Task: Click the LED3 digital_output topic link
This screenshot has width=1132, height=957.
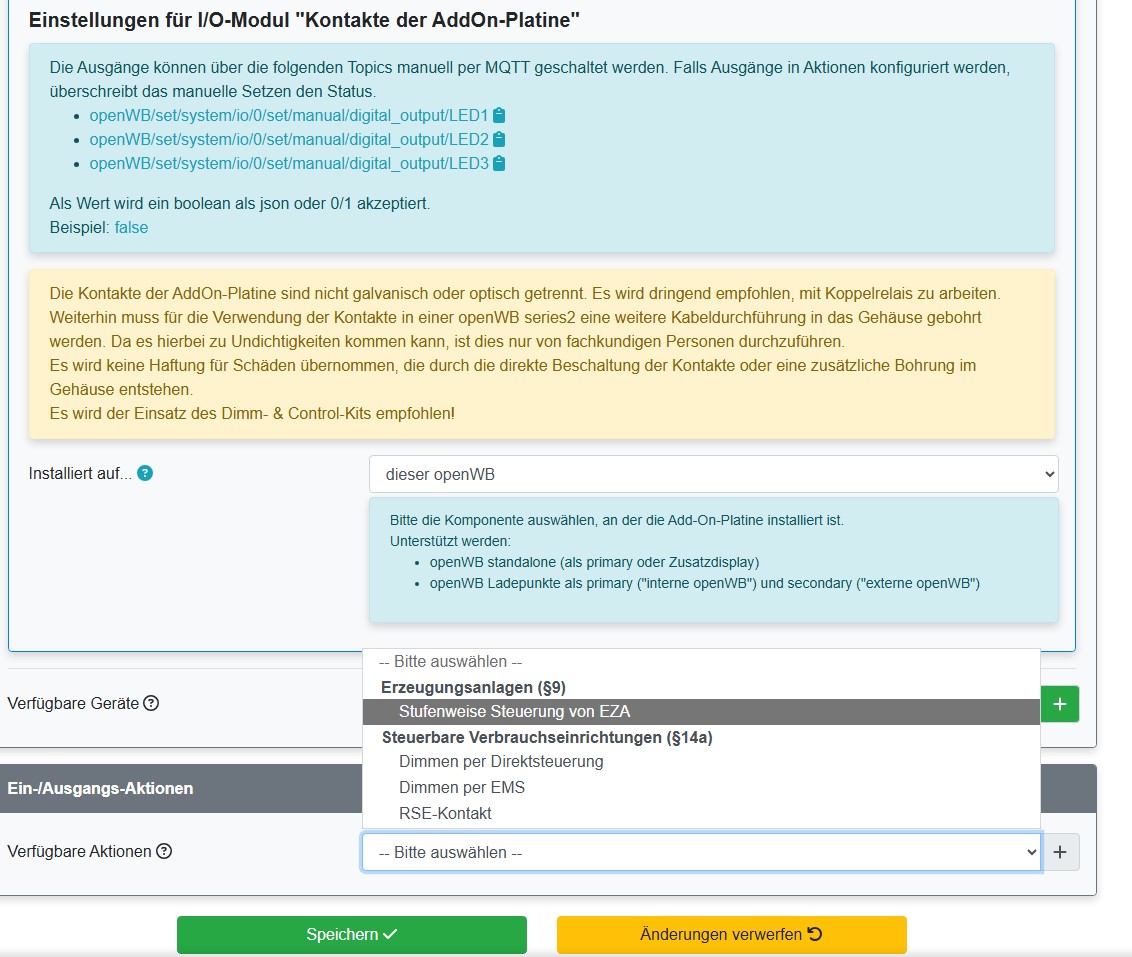Action: tap(289, 164)
